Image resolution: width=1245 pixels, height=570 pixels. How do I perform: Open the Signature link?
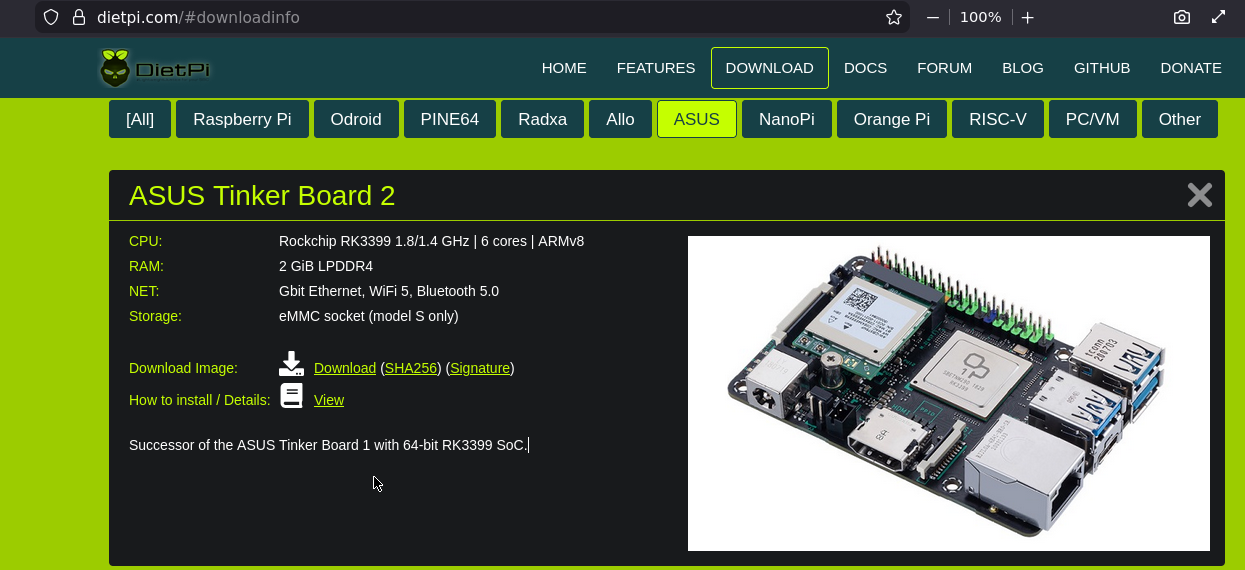tap(480, 368)
